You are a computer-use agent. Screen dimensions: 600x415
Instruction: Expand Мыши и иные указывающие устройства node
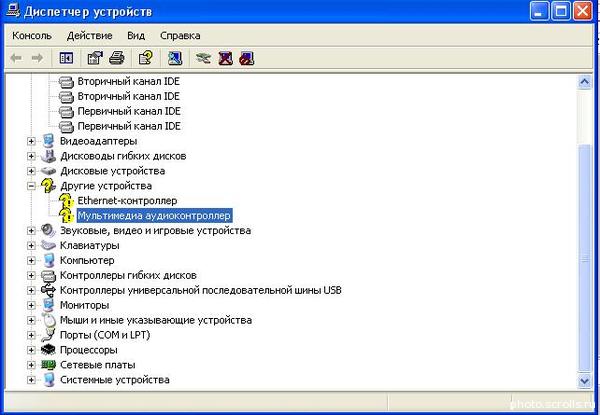(x=31, y=320)
